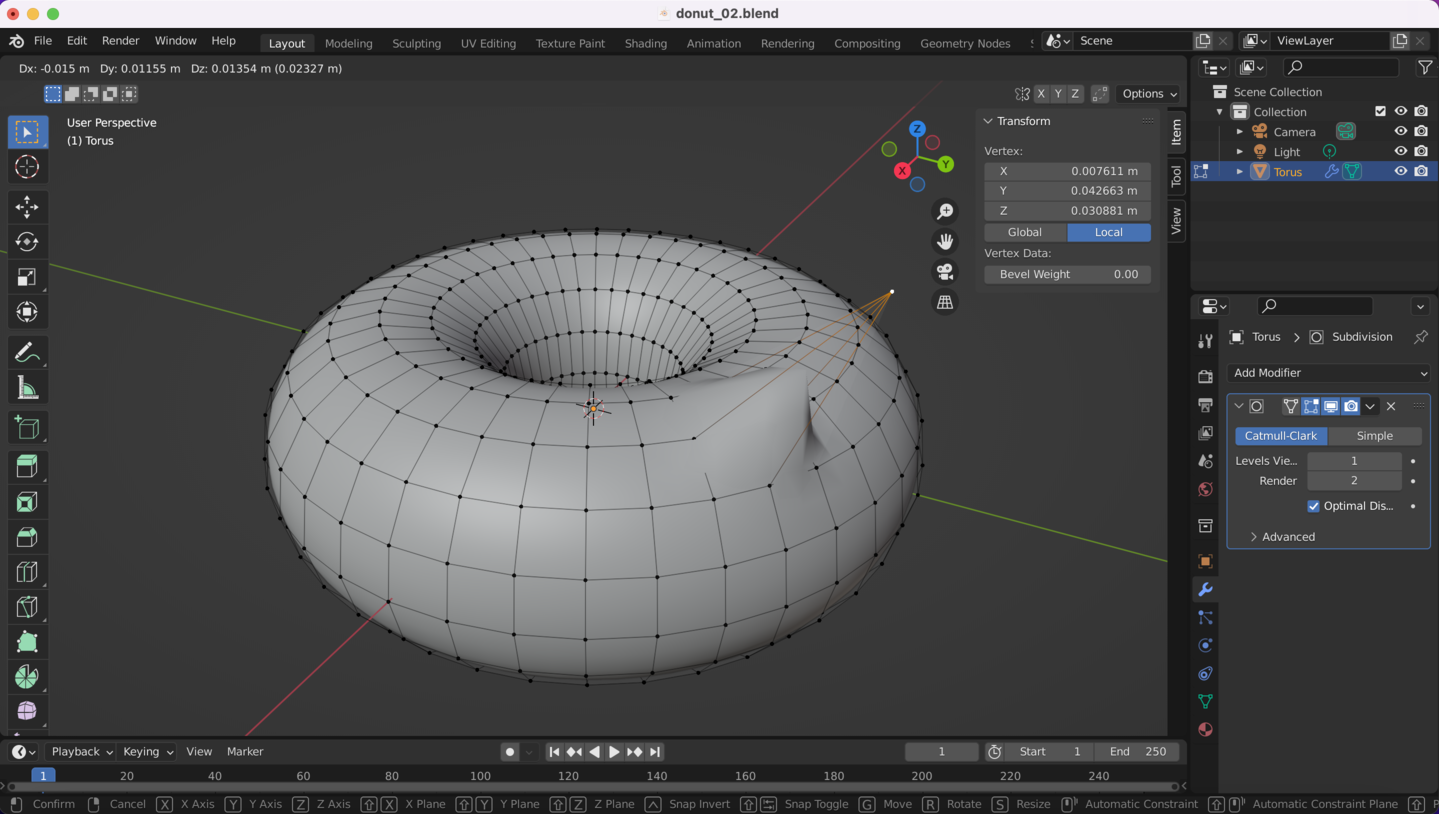The image size is (1439, 814).
Task: Switch to the Shading workspace tab
Action: [645, 43]
